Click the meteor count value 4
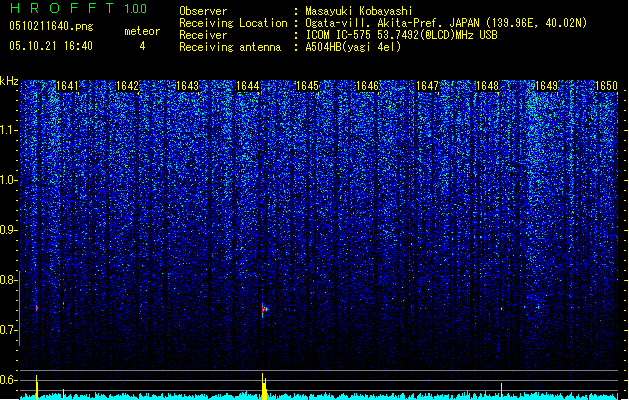The width and height of the screenshot is (629, 400). (142, 46)
